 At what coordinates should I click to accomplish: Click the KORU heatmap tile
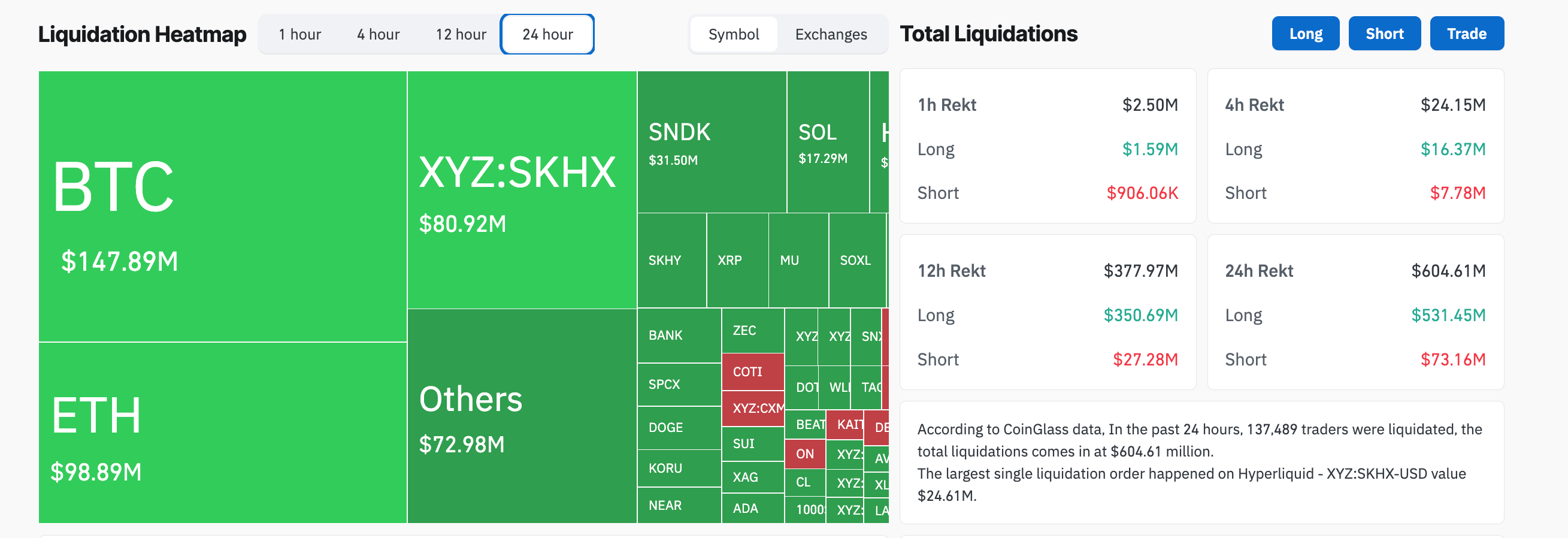[679, 468]
